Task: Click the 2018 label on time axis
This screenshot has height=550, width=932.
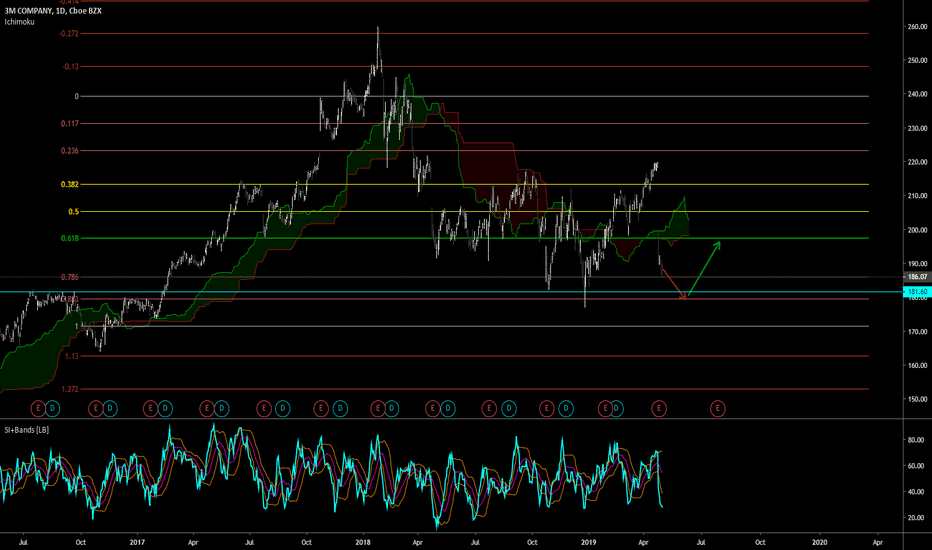Action: (x=363, y=542)
